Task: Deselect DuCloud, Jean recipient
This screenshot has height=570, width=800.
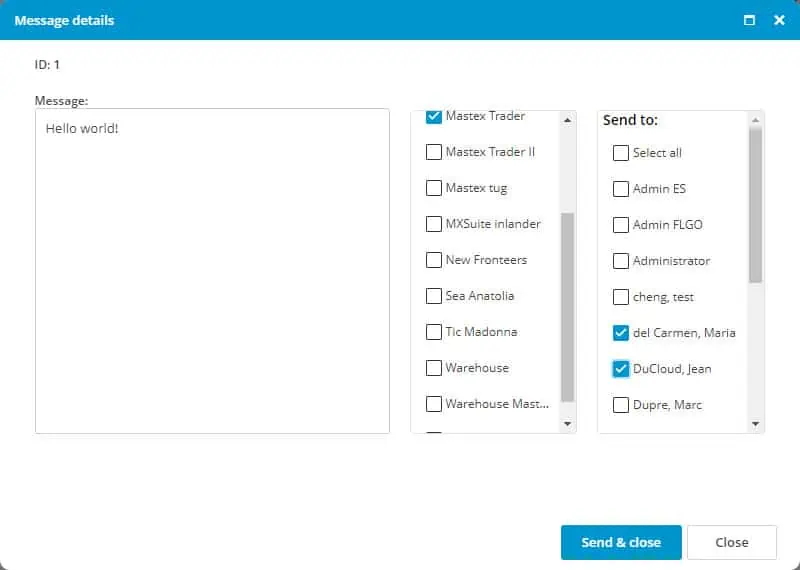Action: pyautogui.click(x=621, y=369)
